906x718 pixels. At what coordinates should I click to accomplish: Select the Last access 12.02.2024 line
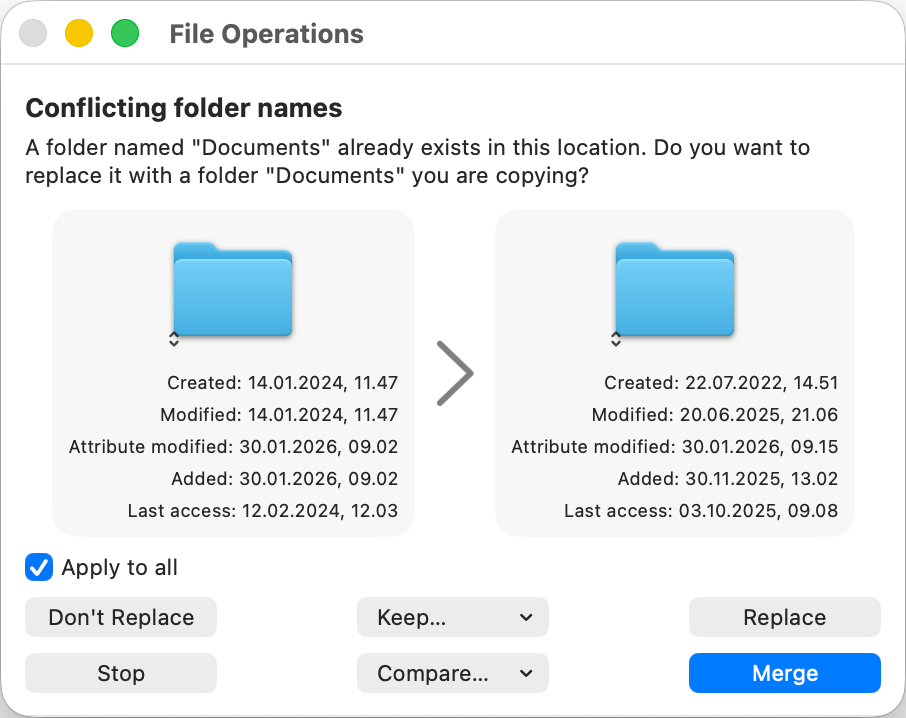click(262, 511)
